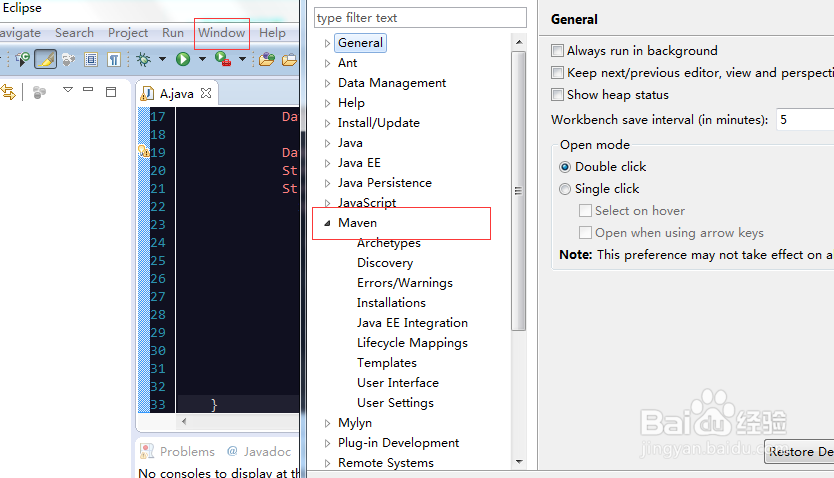Select Archetypes under Maven
The width and height of the screenshot is (834, 478).
(x=389, y=243)
